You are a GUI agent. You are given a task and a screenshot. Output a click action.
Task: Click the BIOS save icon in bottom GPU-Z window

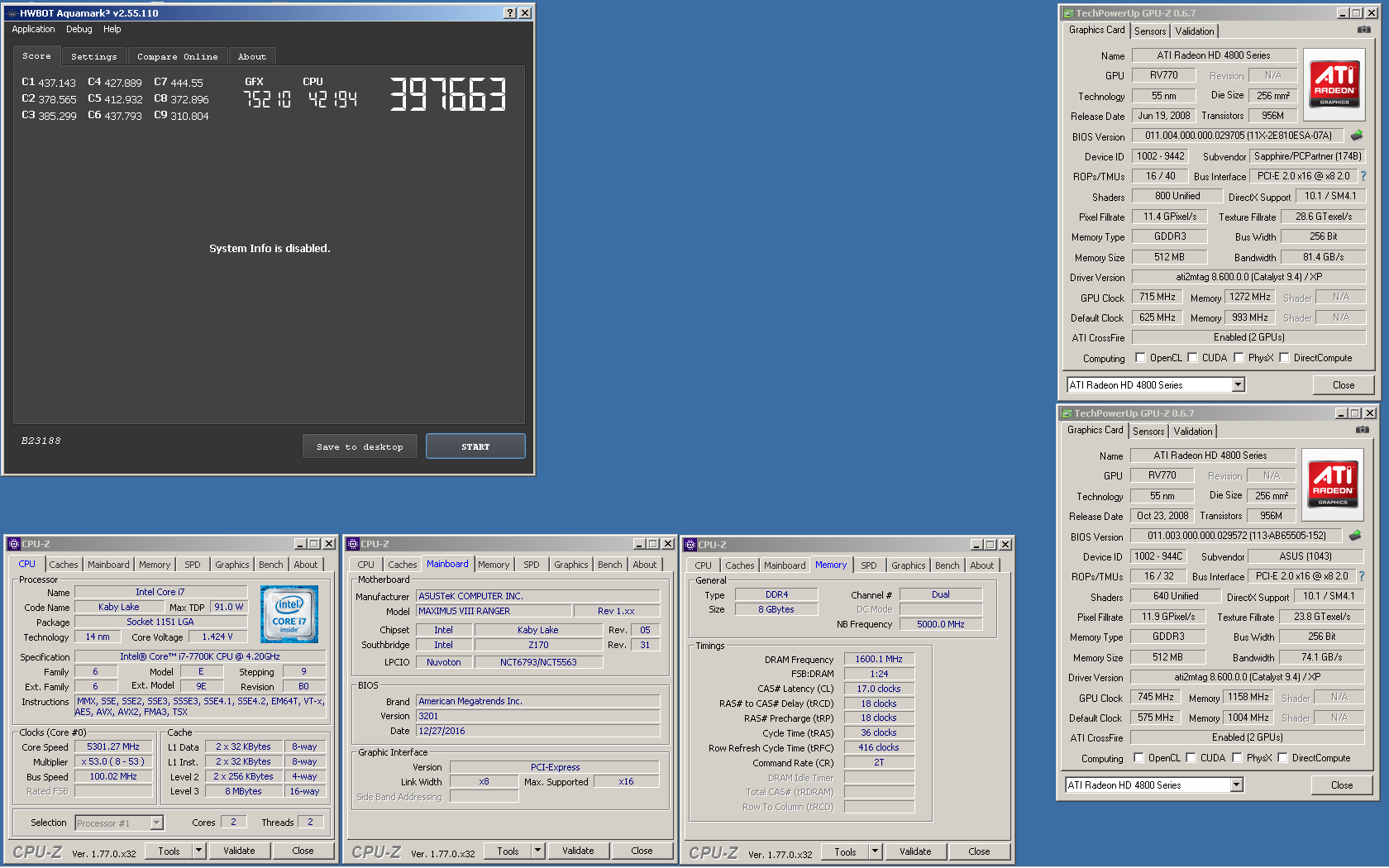pyautogui.click(x=1355, y=535)
